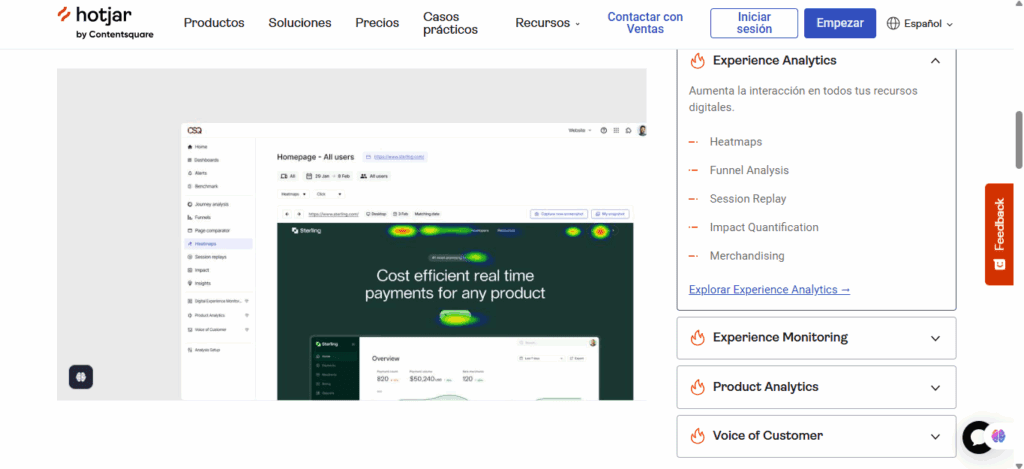Click the flame icon beside Experience Monitoring
This screenshot has width=1024, height=469.
click(697, 338)
